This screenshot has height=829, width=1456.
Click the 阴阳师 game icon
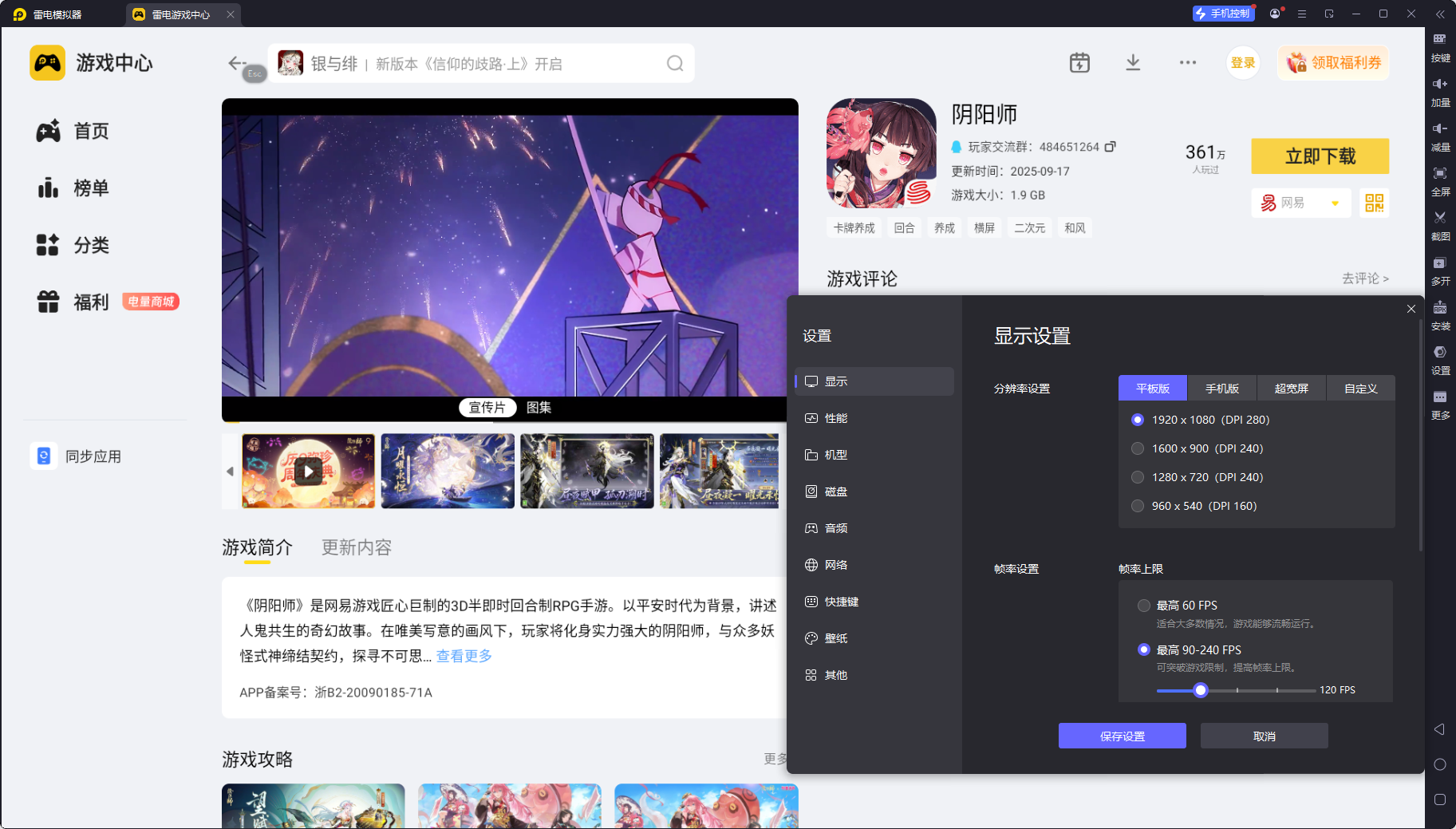click(x=882, y=153)
